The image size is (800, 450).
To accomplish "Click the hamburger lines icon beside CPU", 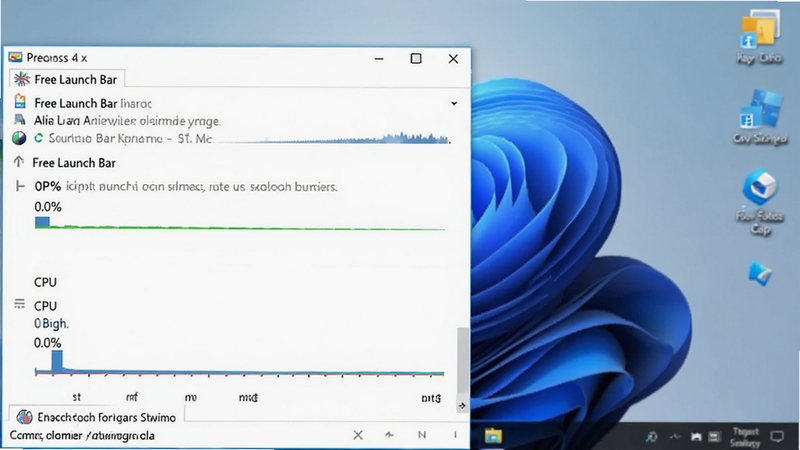I will [19, 304].
